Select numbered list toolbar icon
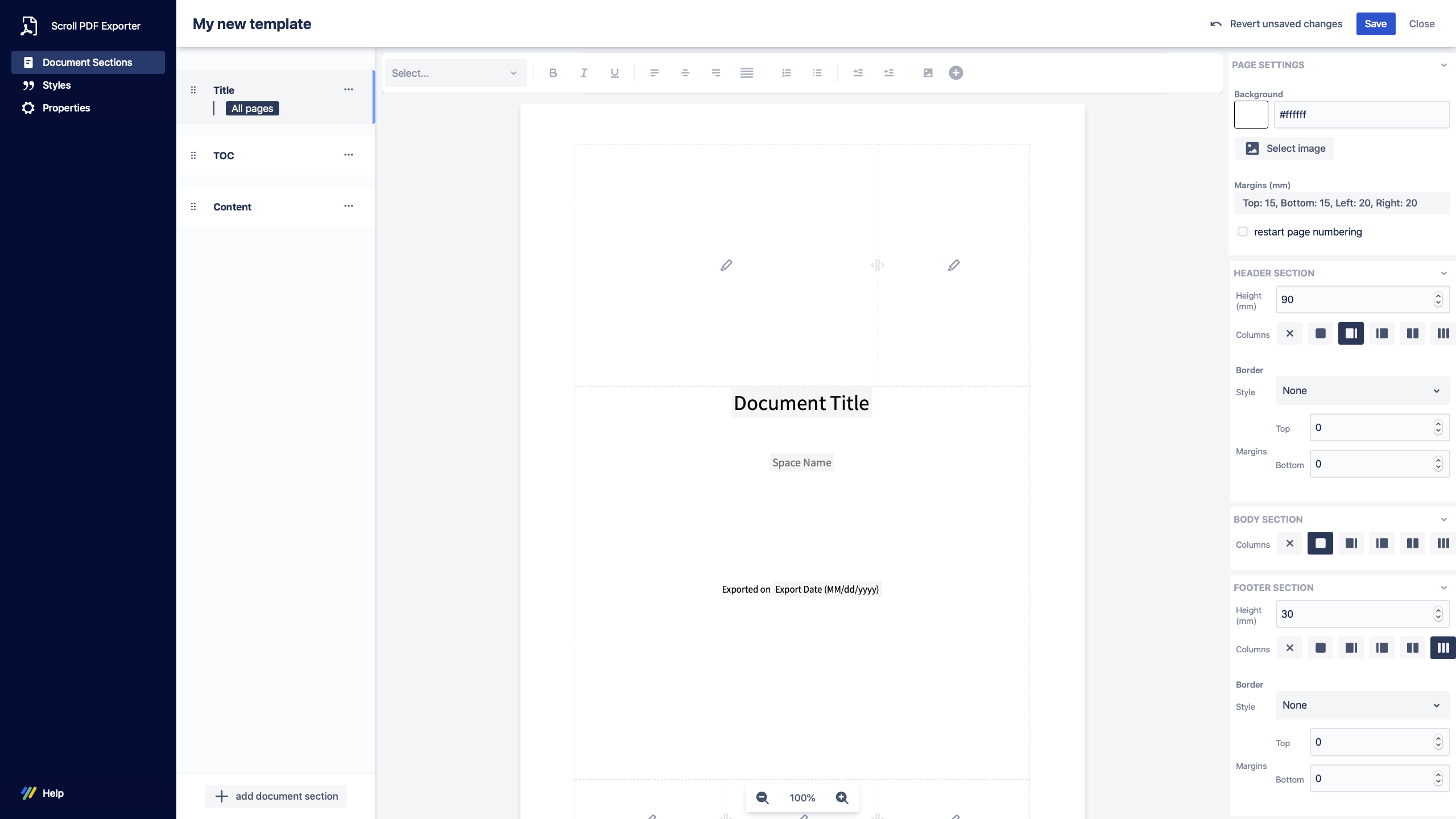This screenshot has width=1456, height=819. click(x=787, y=73)
